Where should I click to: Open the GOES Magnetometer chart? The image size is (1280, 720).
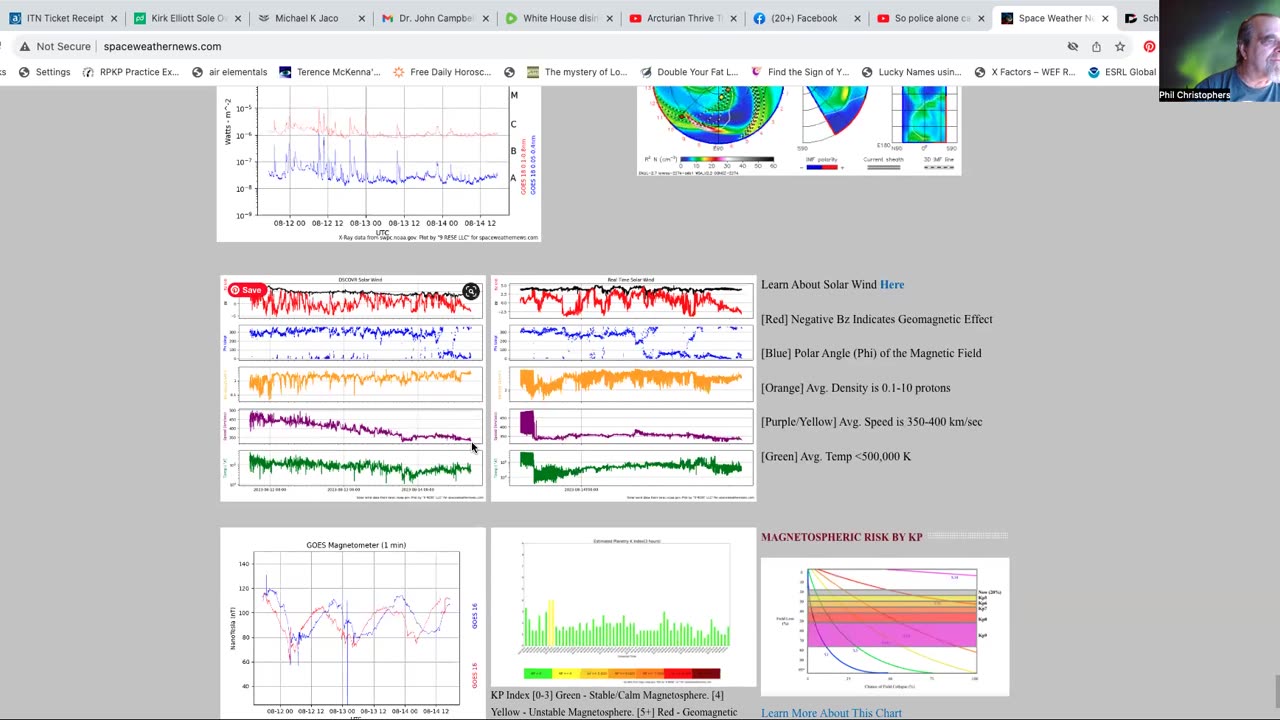(x=352, y=625)
